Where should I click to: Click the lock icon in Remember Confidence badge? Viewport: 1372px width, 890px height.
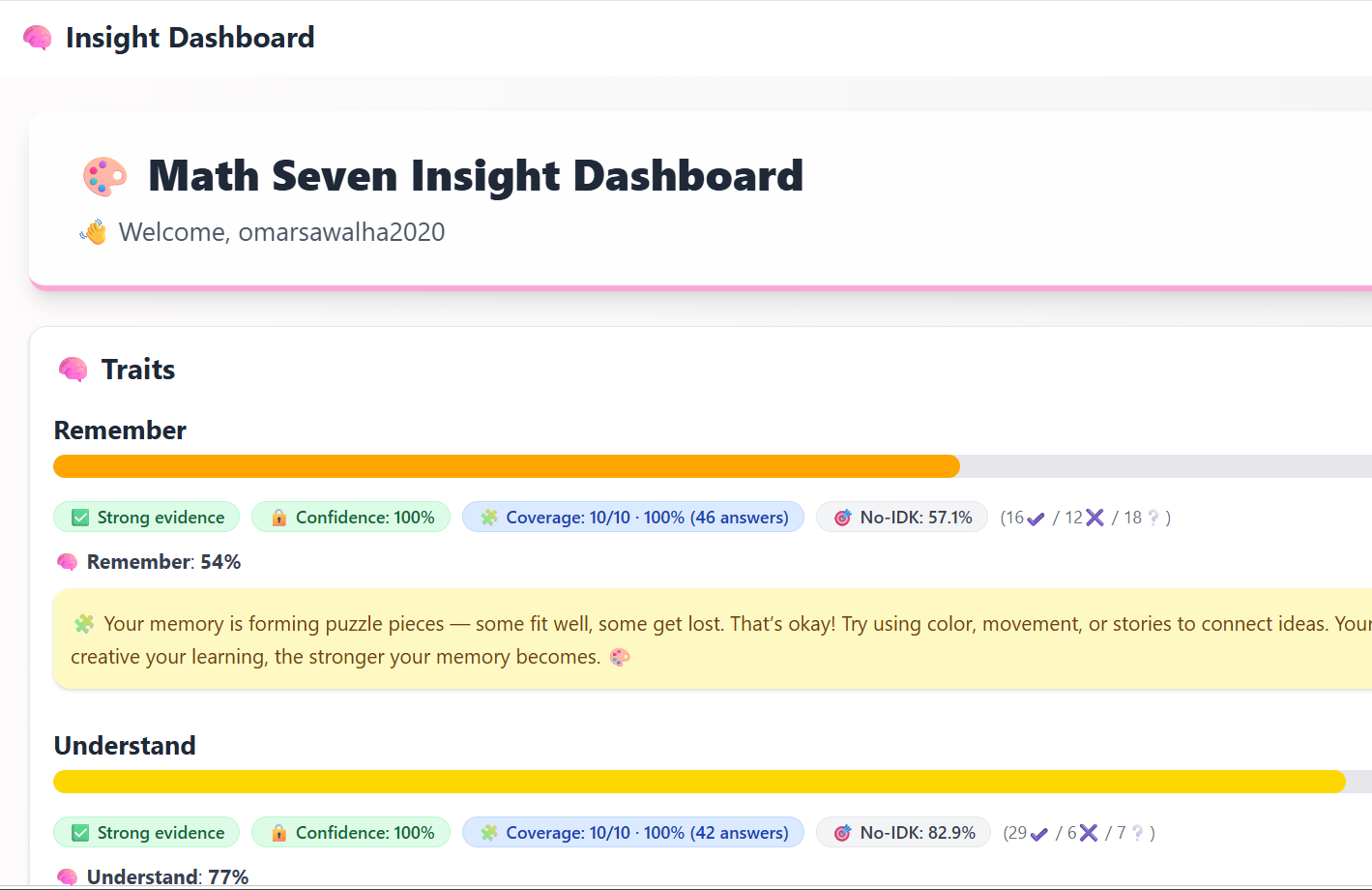coord(278,518)
